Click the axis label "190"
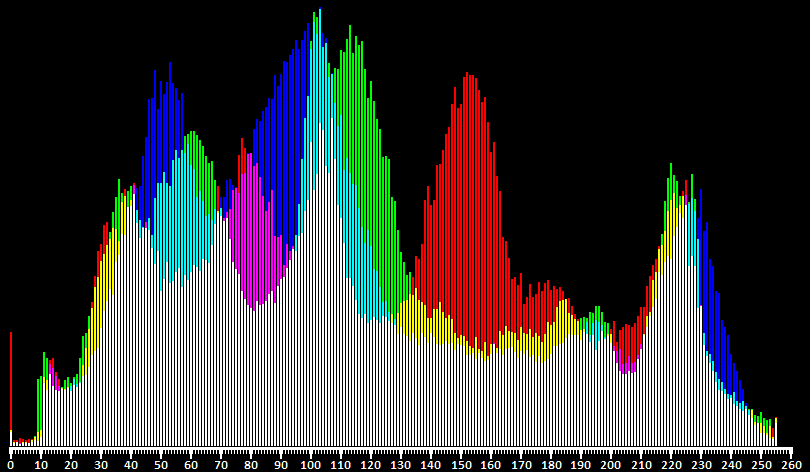This screenshot has width=810, height=472. 581,464
